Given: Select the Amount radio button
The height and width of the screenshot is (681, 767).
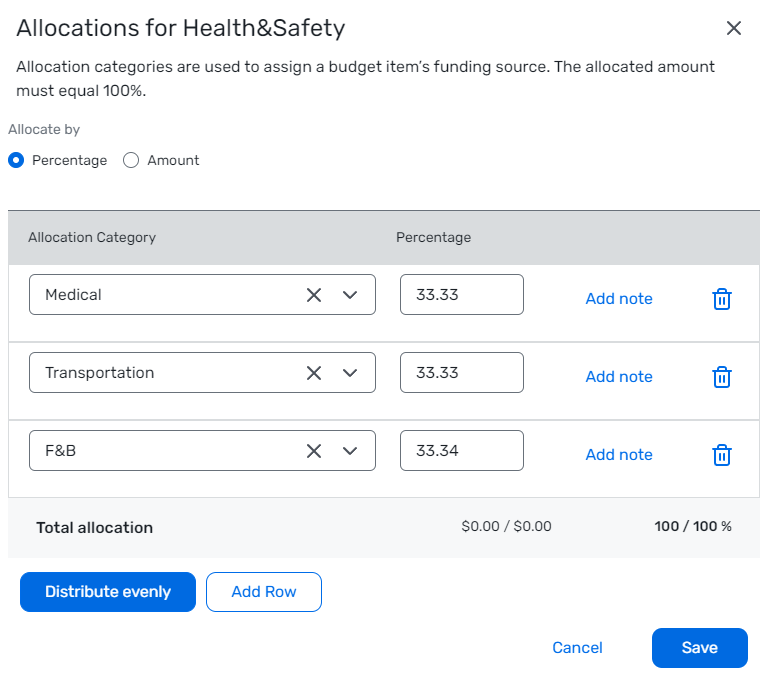Looking at the screenshot, I should tap(131, 160).
